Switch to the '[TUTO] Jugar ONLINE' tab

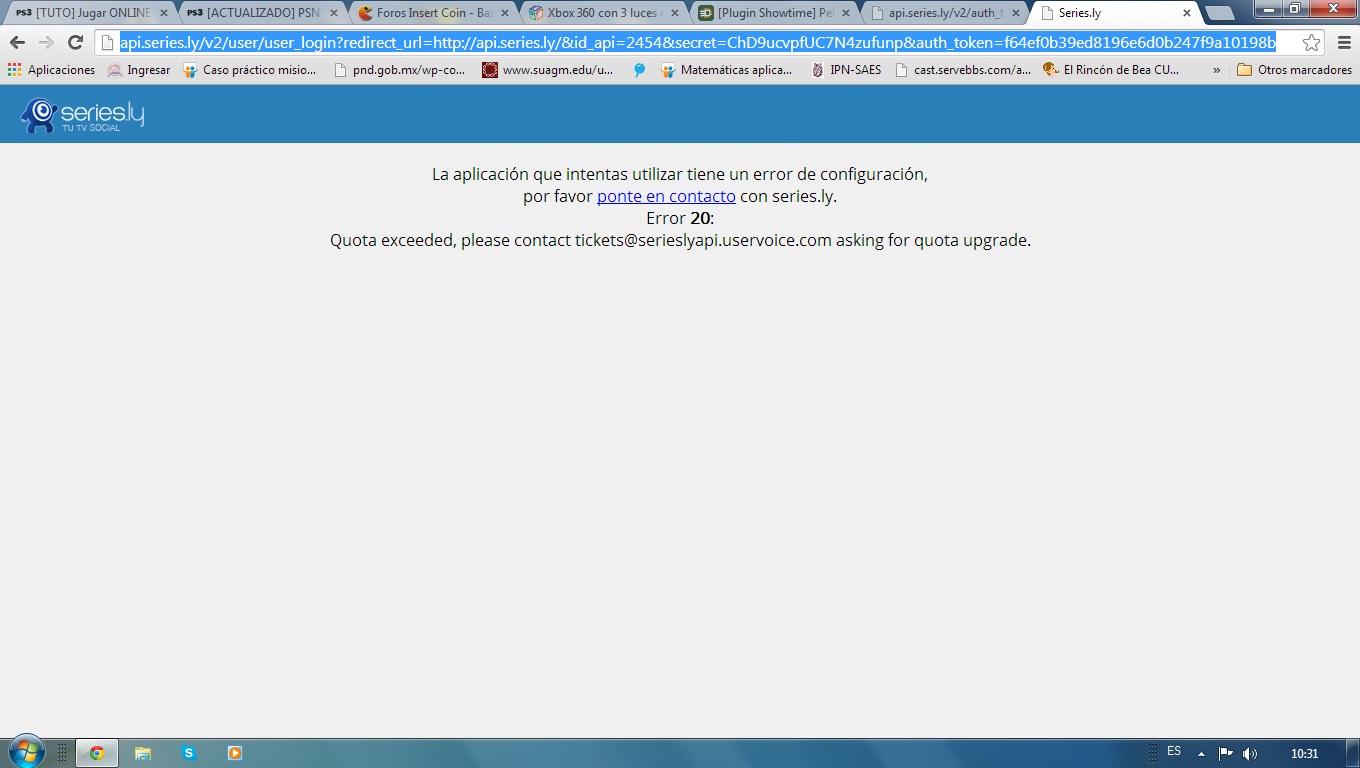coord(88,14)
